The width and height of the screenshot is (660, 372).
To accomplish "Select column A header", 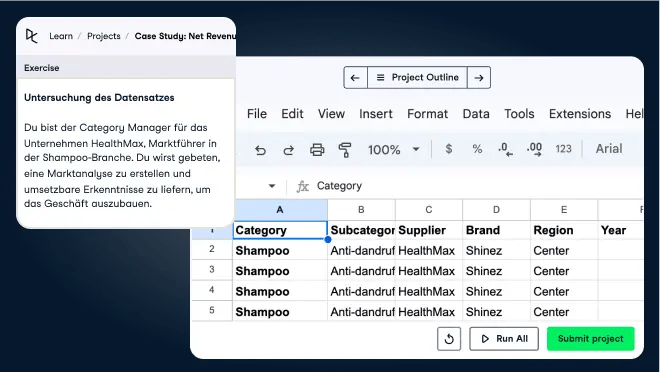I will [280, 210].
